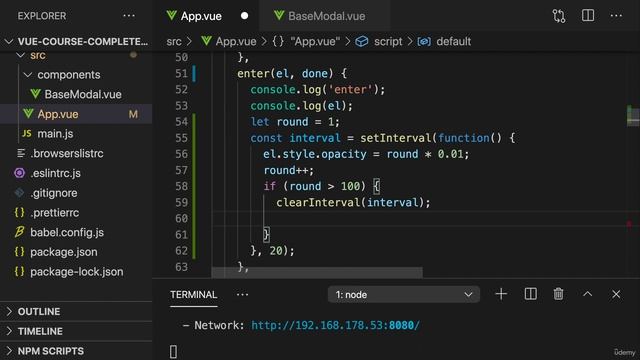Click the compare changes icon in editor toolbar
Image resolution: width=640 pixels, height=360 pixels.
coord(559,16)
